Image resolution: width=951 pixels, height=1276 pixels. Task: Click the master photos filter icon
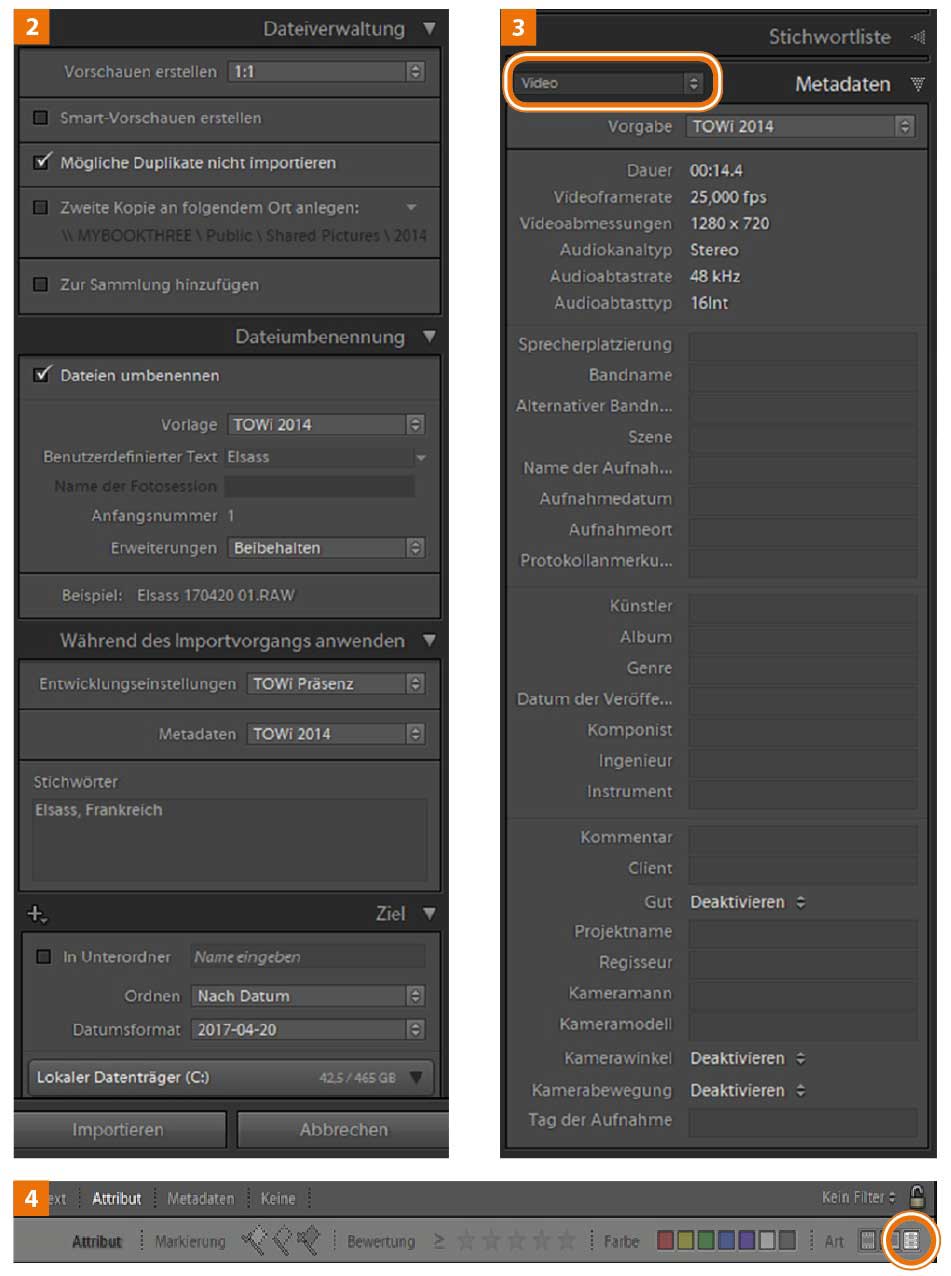866,1241
